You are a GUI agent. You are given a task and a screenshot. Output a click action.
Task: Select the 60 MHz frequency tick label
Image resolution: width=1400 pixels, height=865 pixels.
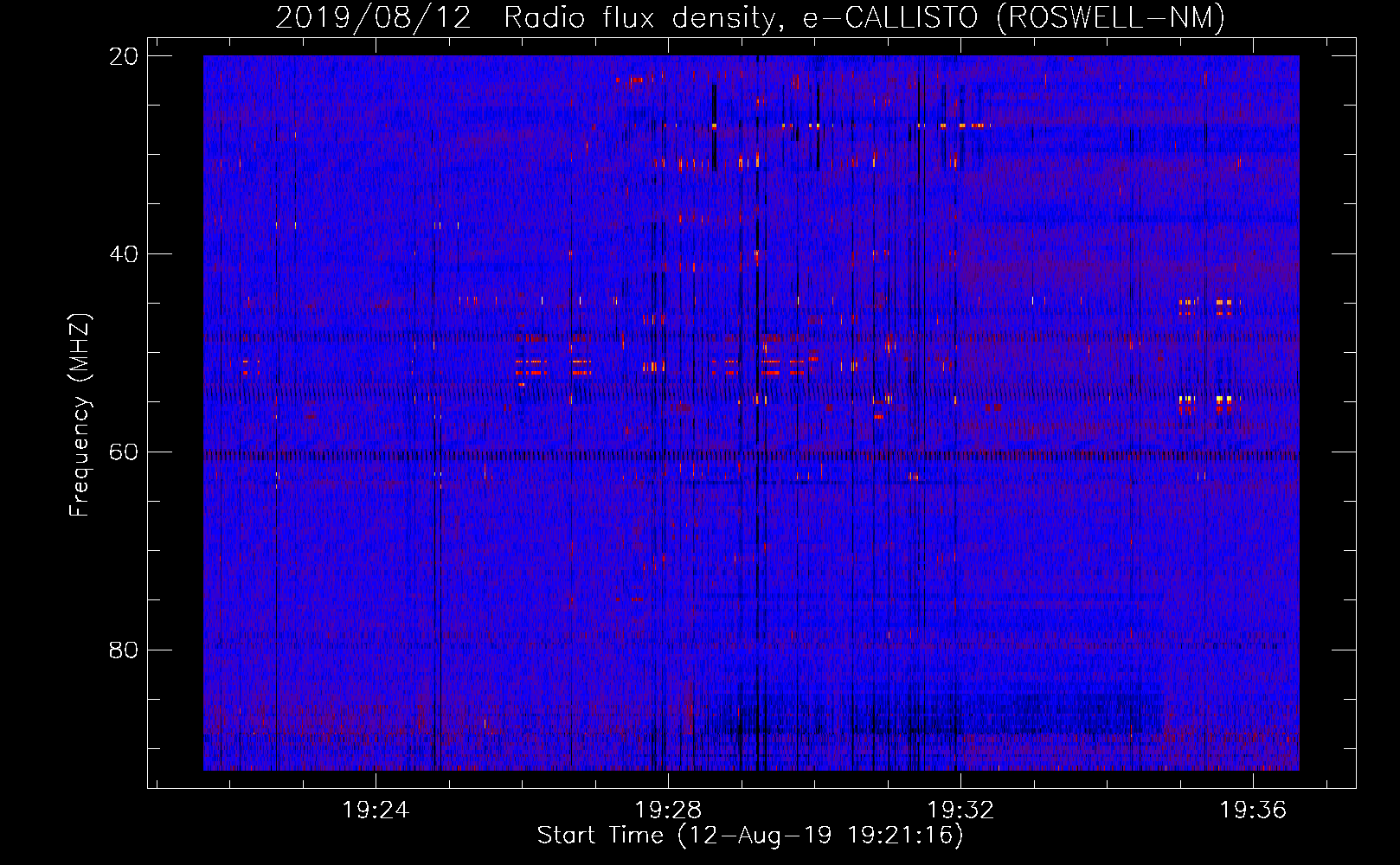124,452
